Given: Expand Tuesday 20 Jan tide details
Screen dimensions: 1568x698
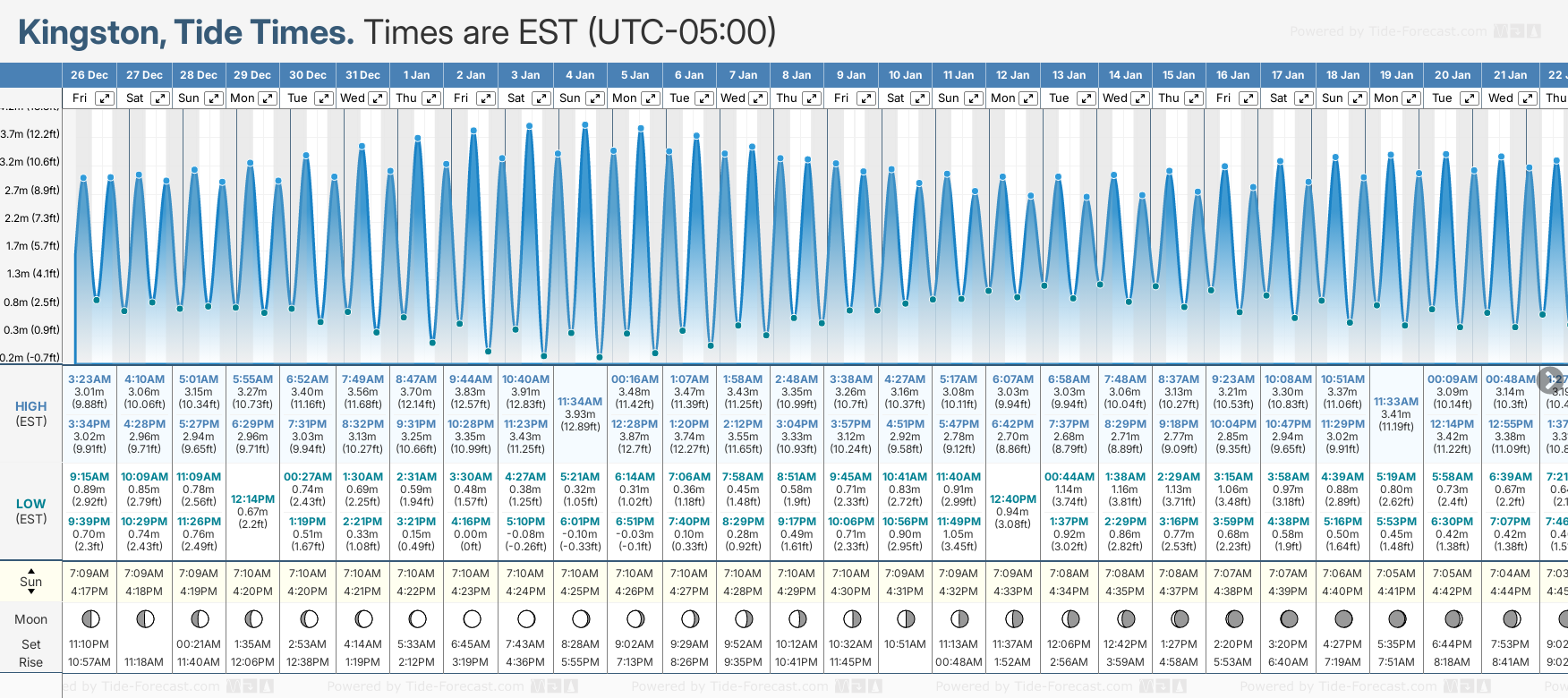Looking at the screenshot, I should (1470, 98).
